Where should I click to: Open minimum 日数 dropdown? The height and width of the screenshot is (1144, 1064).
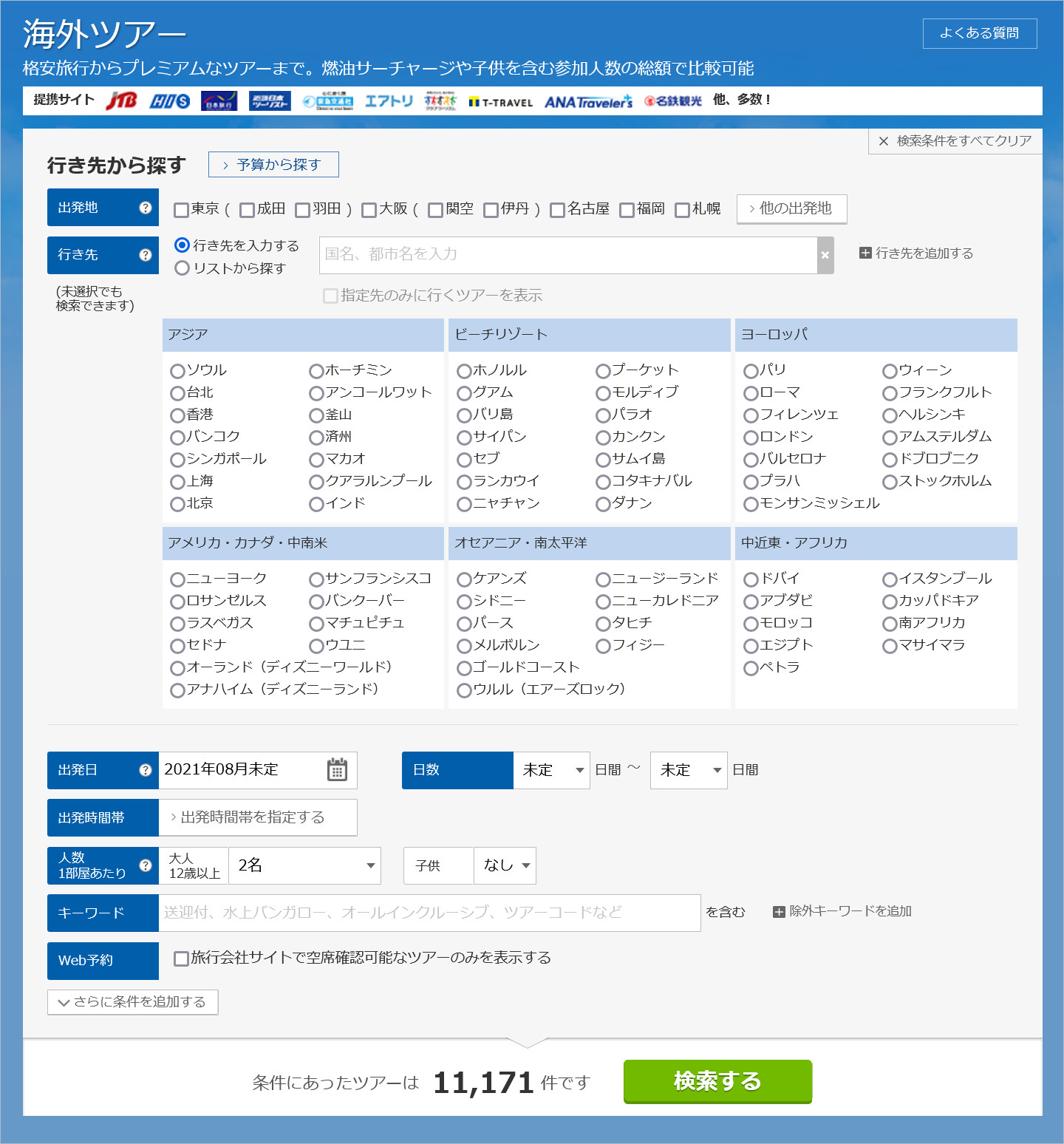551,770
